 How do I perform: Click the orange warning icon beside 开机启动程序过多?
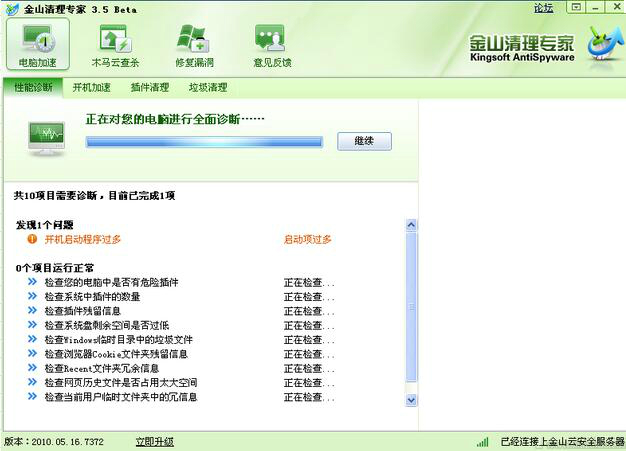coord(32,240)
